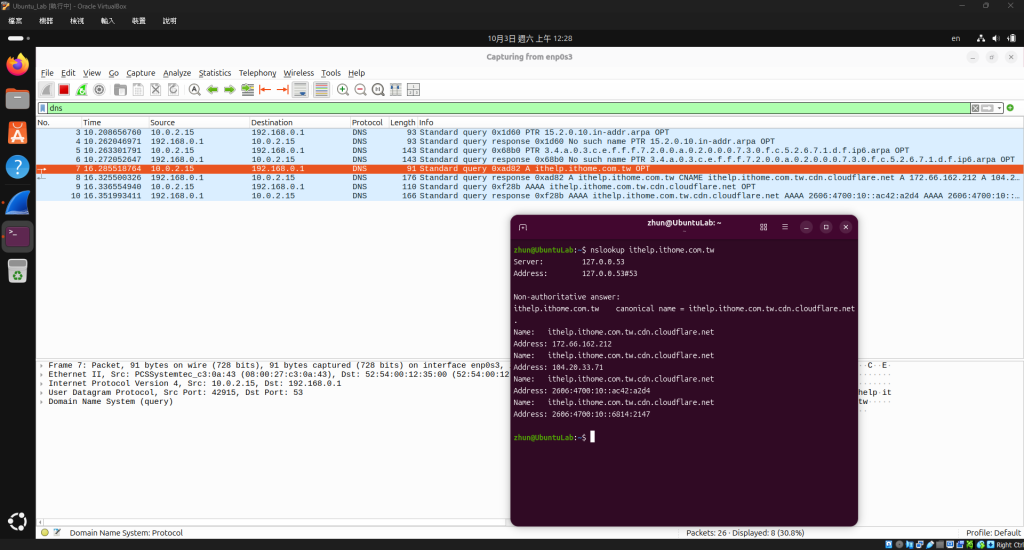Open Firefox from the Ubuntu dock
The width and height of the screenshot is (1024, 550).
pyautogui.click(x=18, y=65)
